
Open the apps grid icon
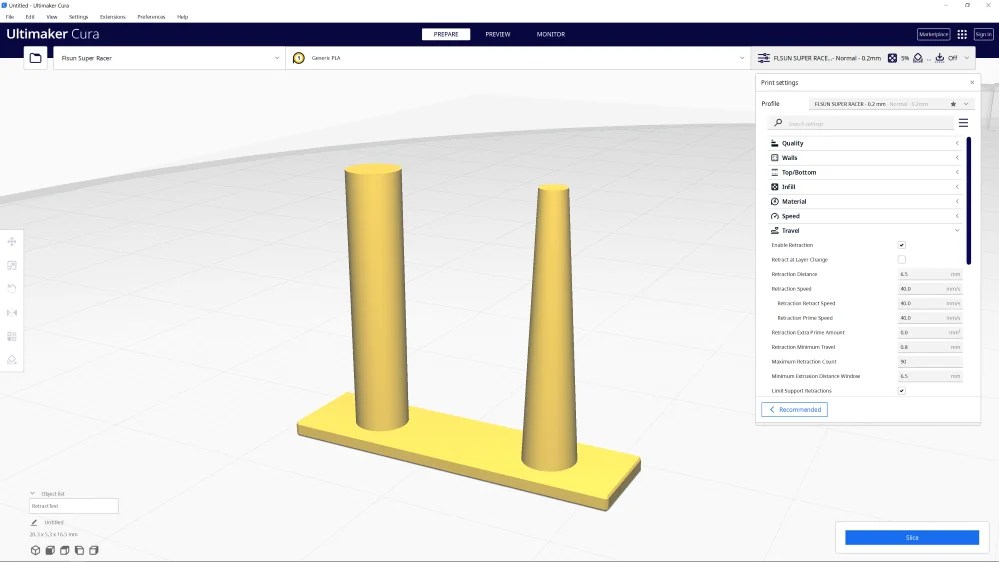click(962, 34)
